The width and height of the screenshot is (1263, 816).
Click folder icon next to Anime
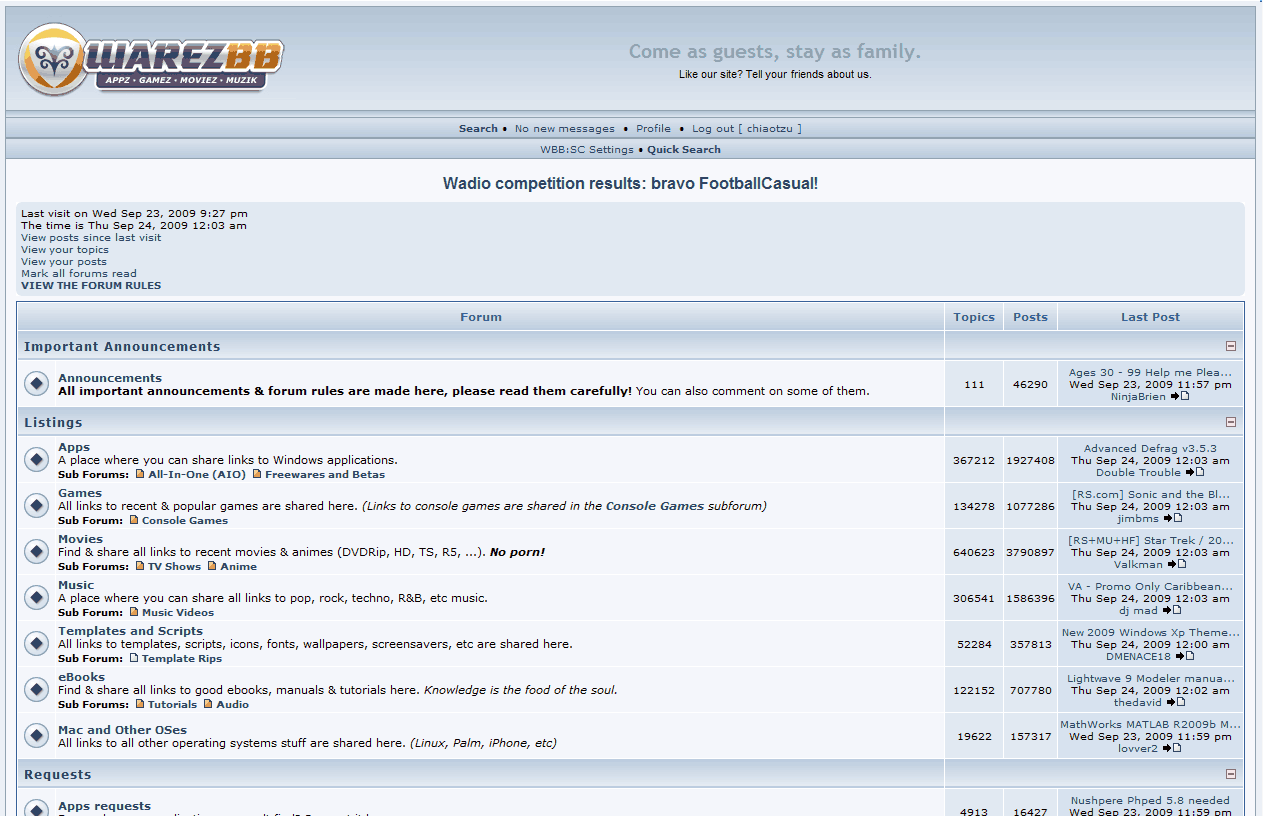[212, 566]
